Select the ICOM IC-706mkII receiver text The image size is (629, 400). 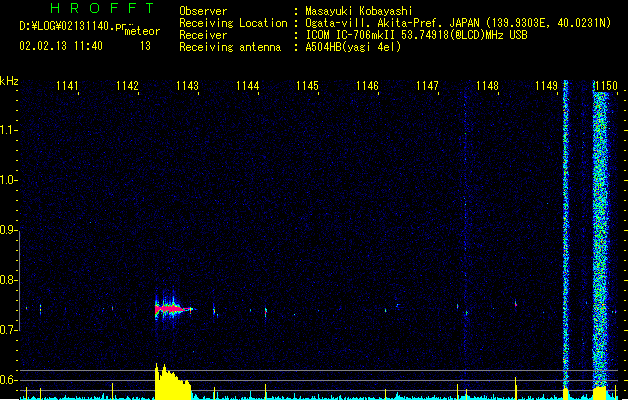[416, 35]
